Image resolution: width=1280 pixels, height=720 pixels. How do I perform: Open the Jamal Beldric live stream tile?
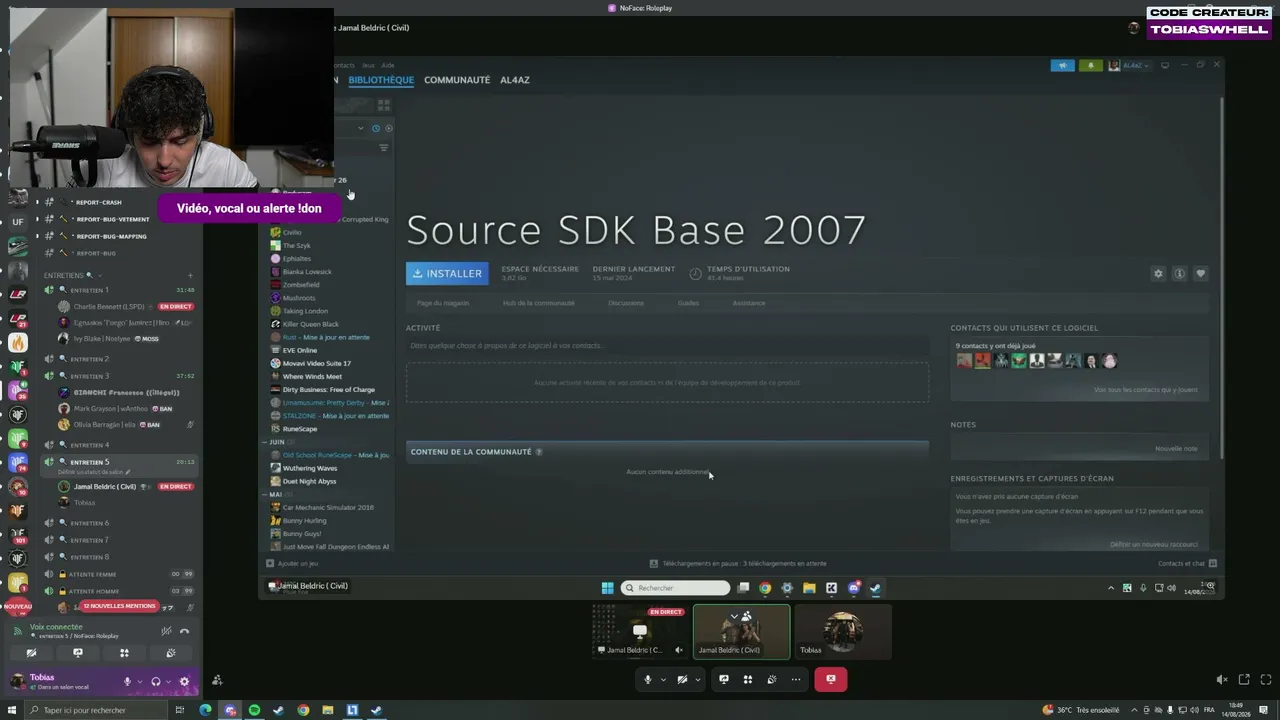pyautogui.click(x=640, y=632)
